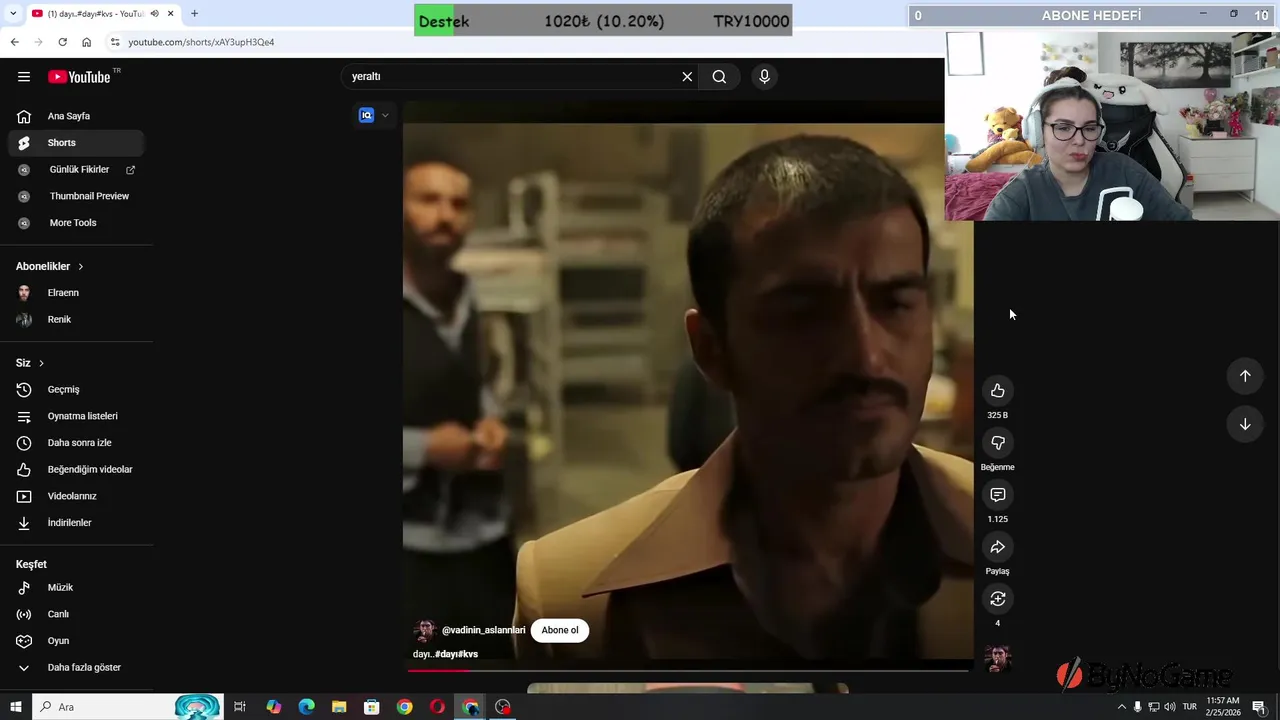Select the YouTube shorts browser tab

102,14
